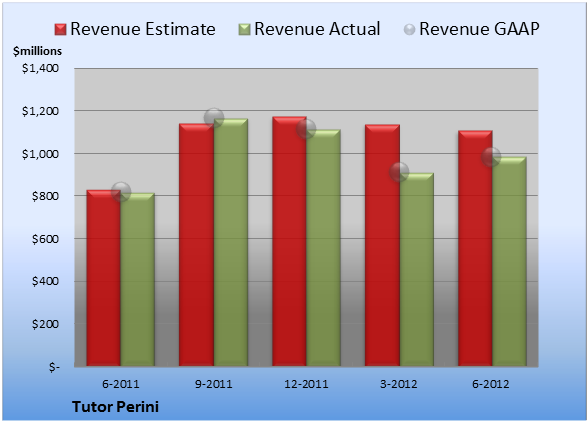Screen dimensions: 588x422
Task: Click the 6-2011 quarter label
Action: [121, 384]
